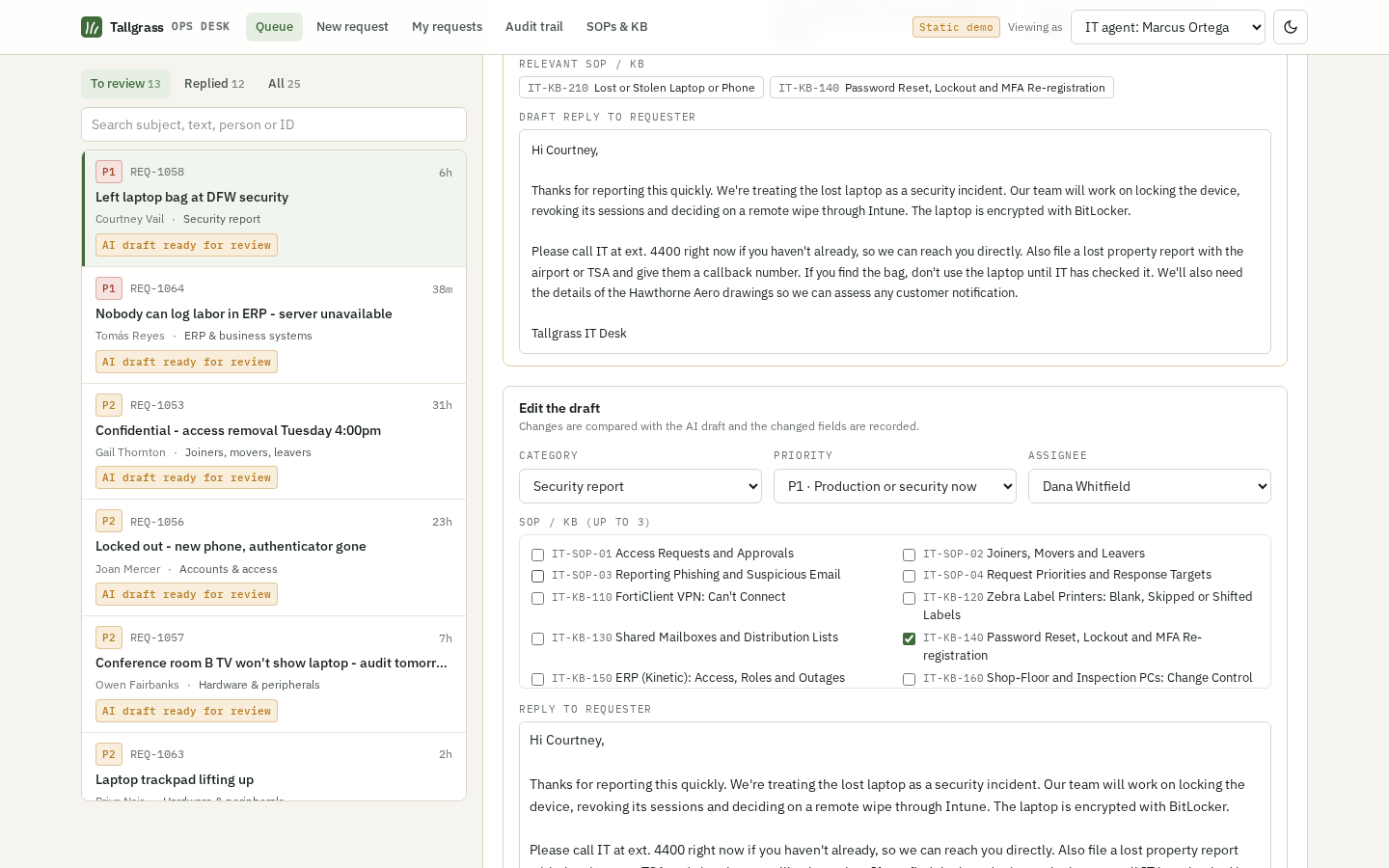Viewport: 1389px width, 868px height.
Task: Select the Replied 12 filter
Action: click(214, 84)
